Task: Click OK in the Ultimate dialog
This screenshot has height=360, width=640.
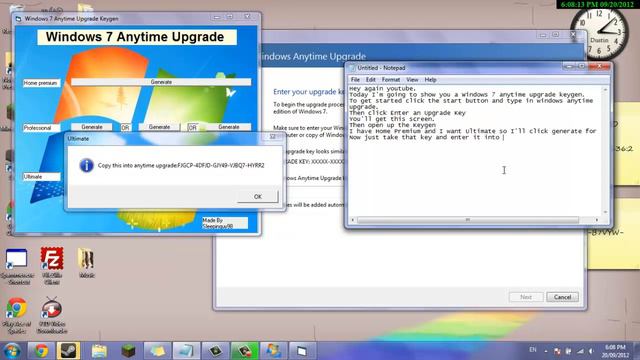Action: (x=258, y=196)
